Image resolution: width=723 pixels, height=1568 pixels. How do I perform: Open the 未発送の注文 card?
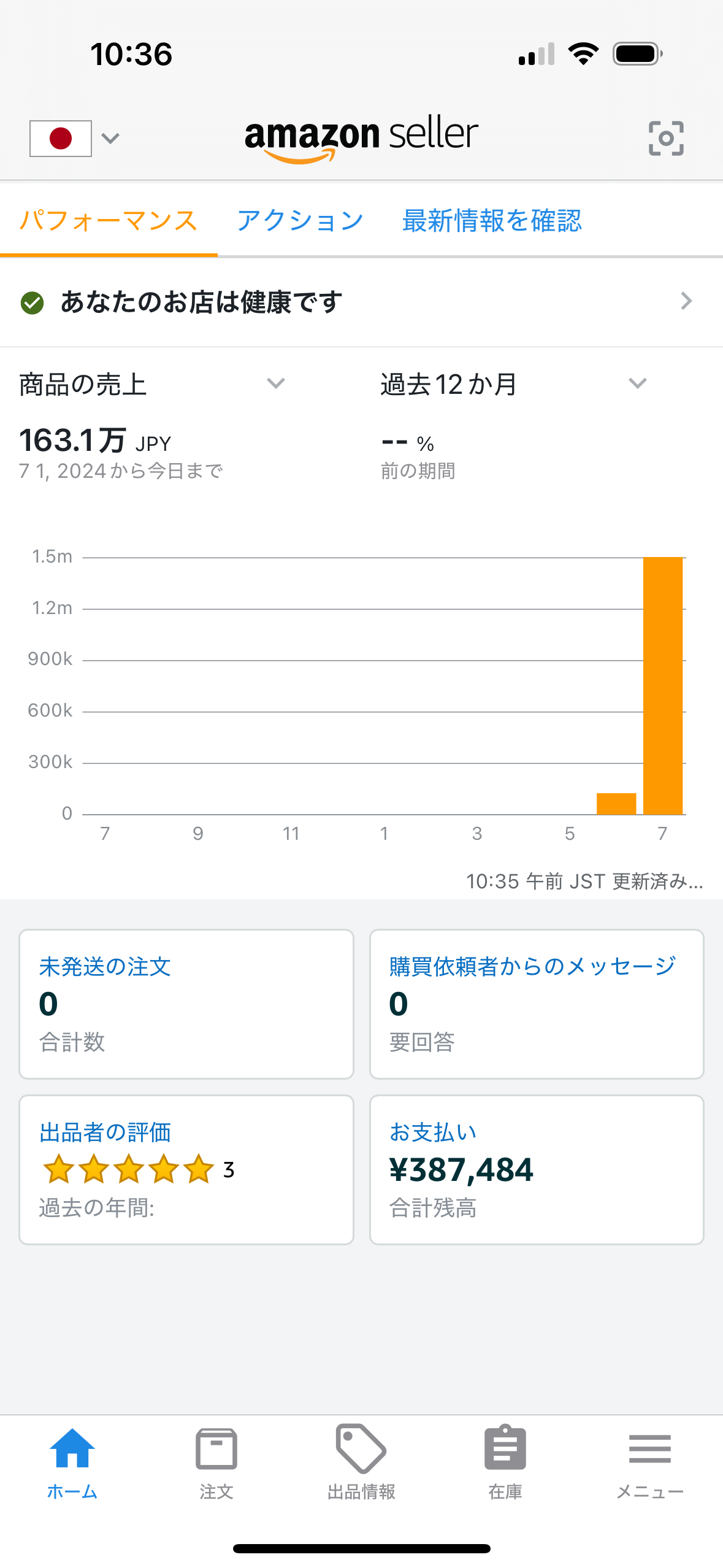(186, 1004)
